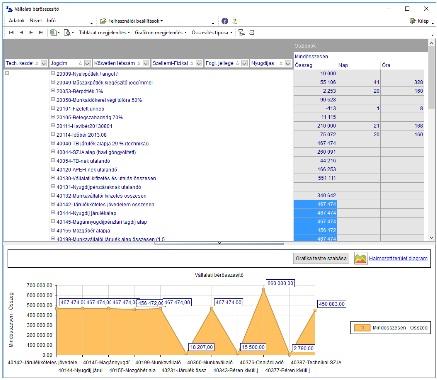437x380 pixels.
Task: Click the blue round help icon in toolbar
Action: click(225, 21)
